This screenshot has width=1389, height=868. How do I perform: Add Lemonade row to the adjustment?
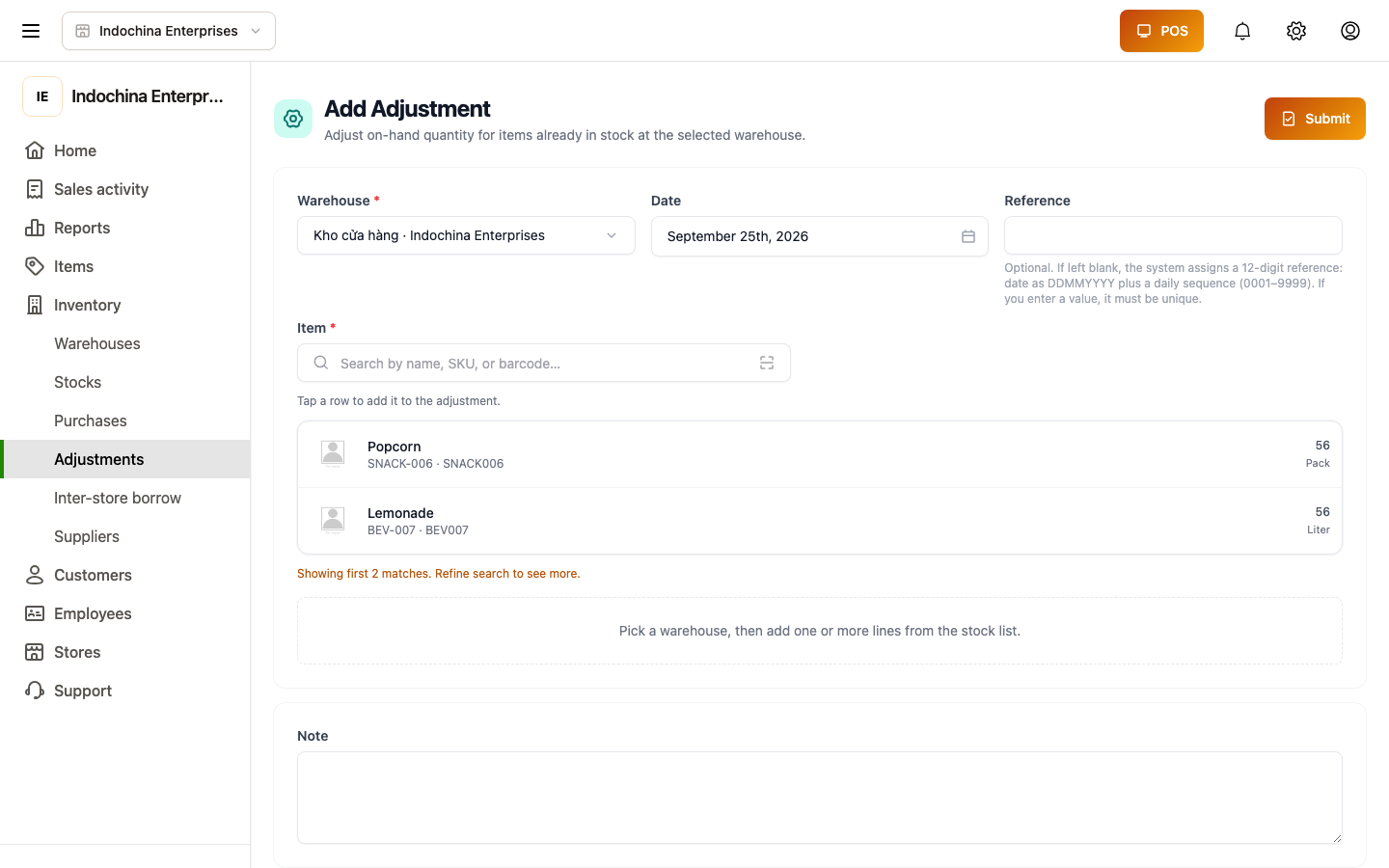tap(820, 521)
